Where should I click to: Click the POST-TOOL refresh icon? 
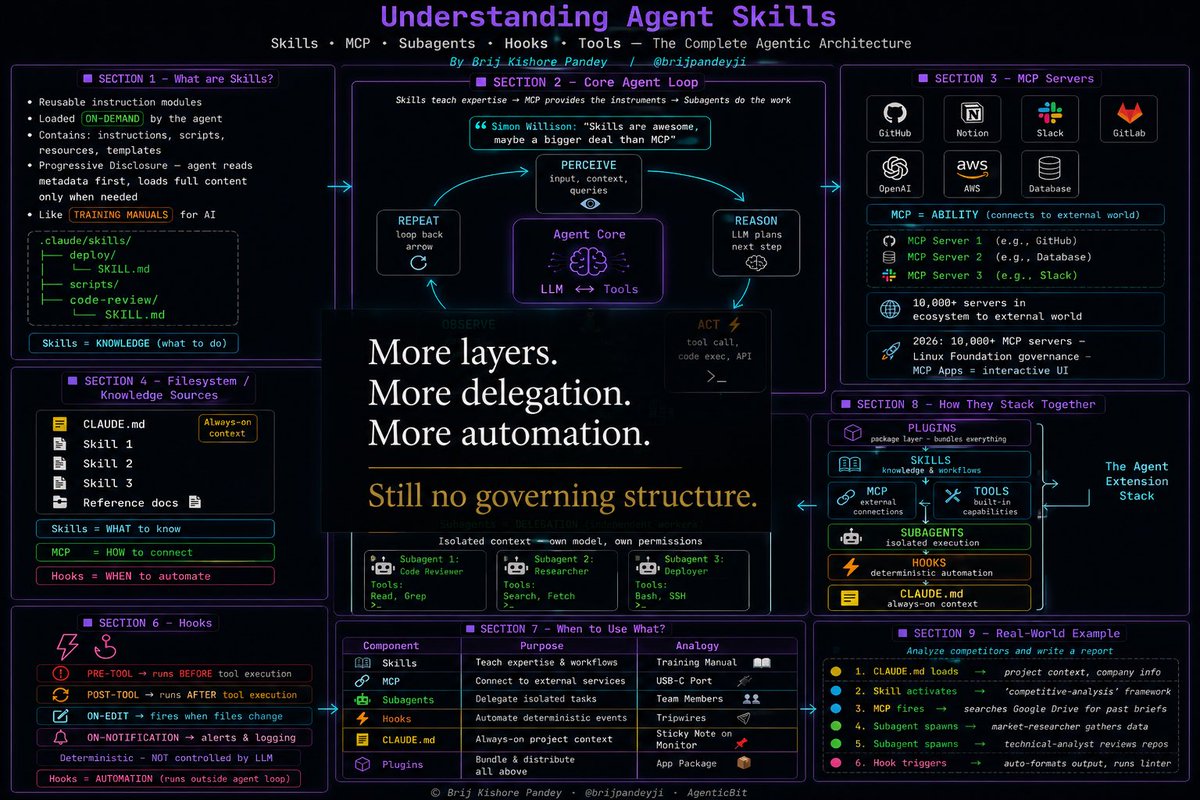point(60,695)
